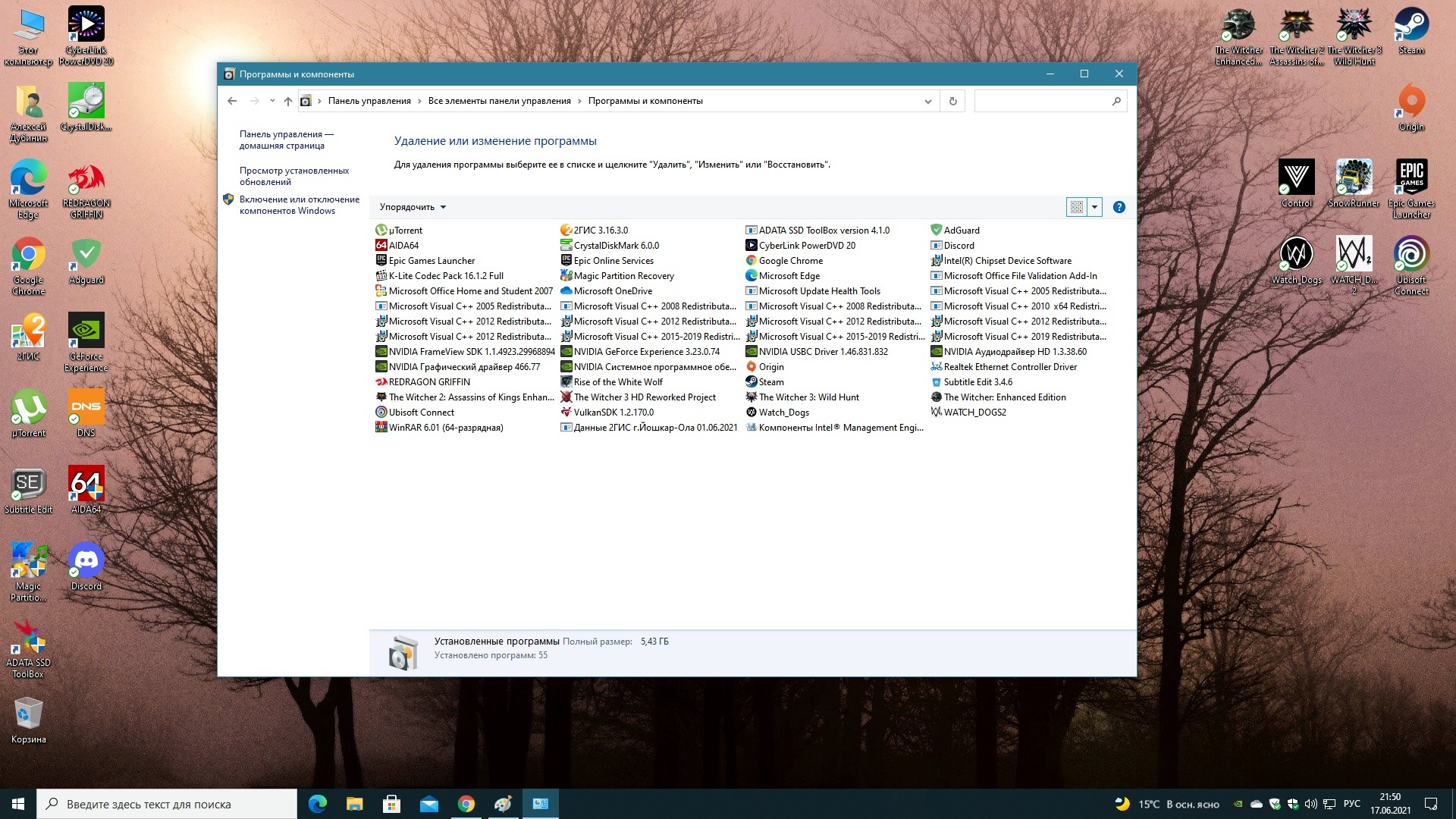Select the WinRAR 6.01 entry icon
This screenshot has width=1456, height=819.
point(381,427)
